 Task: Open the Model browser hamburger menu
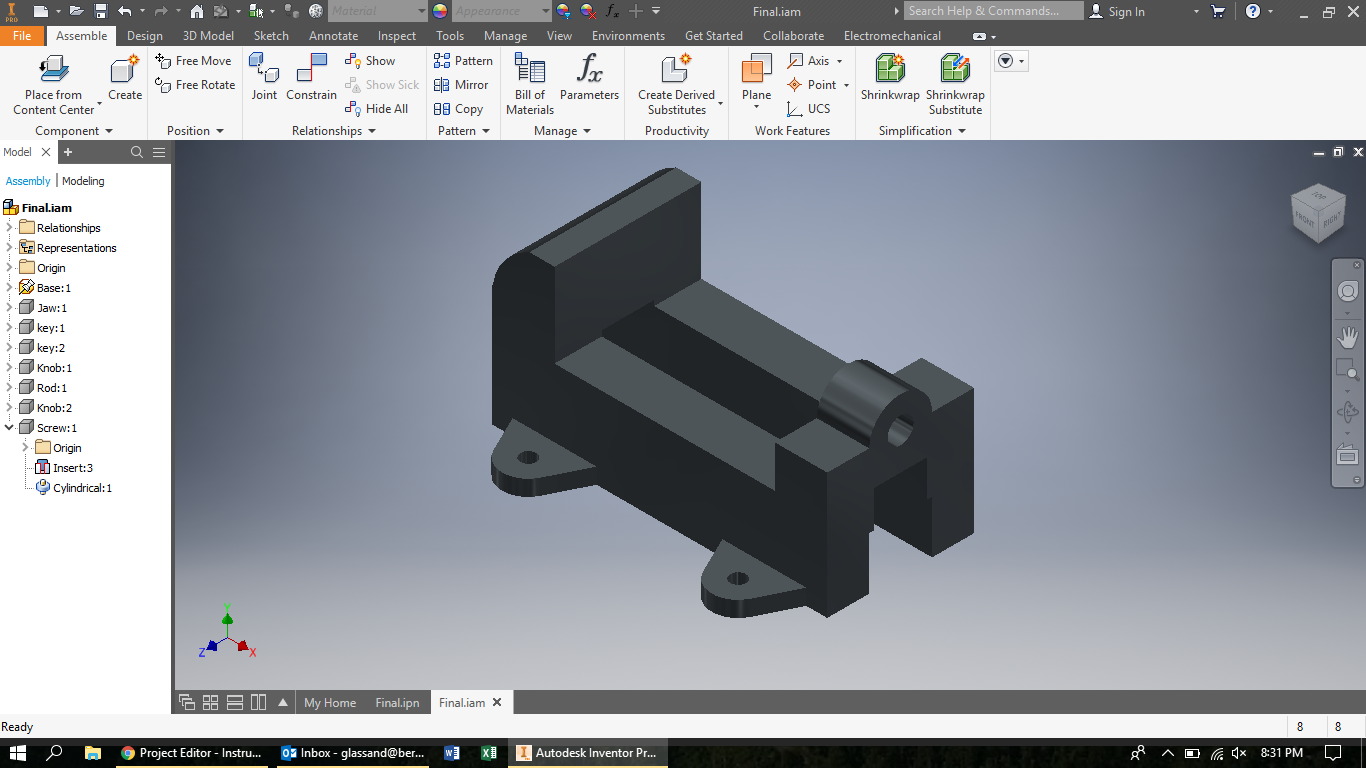[159, 152]
